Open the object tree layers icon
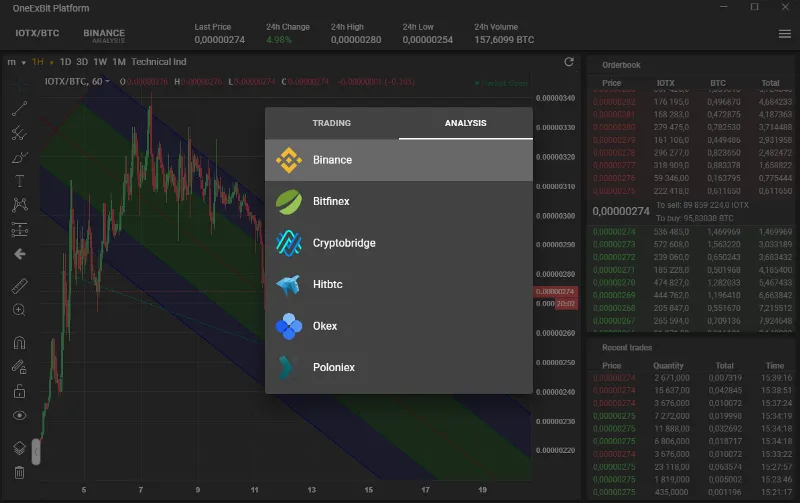 [x=19, y=448]
